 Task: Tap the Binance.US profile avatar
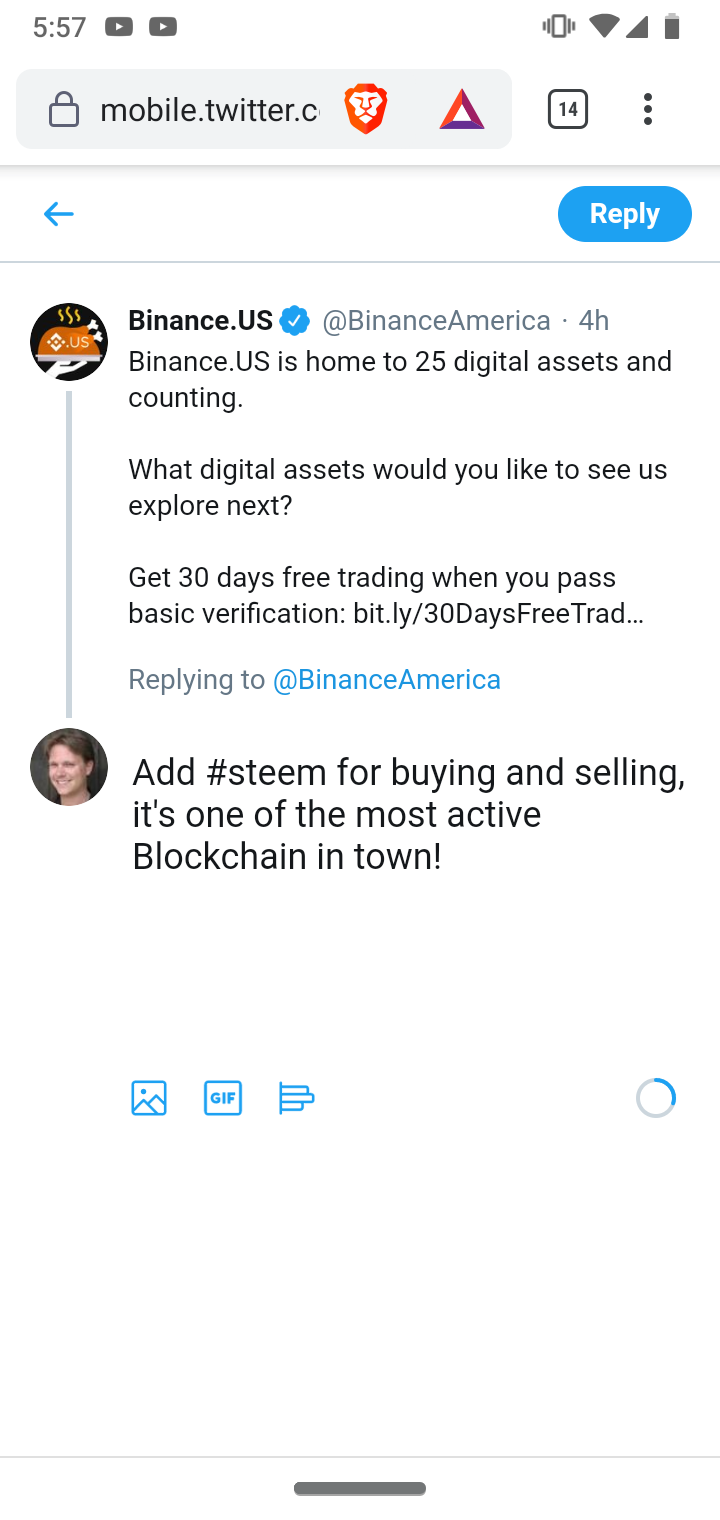tap(69, 342)
